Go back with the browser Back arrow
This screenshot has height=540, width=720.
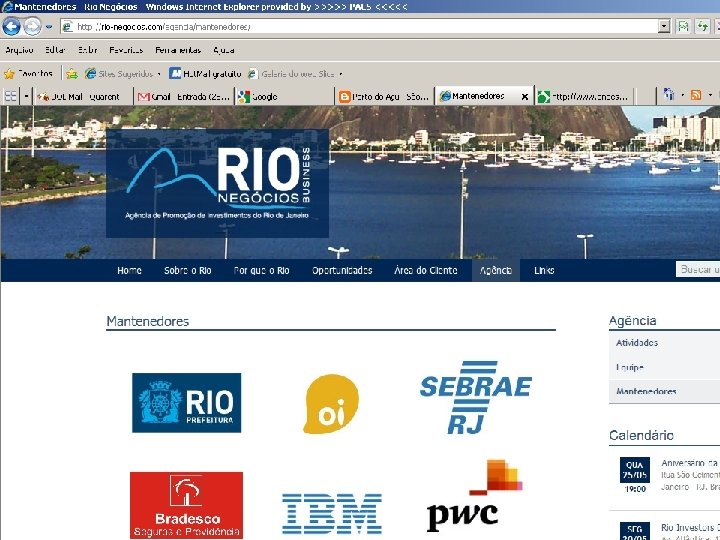click(x=11, y=27)
